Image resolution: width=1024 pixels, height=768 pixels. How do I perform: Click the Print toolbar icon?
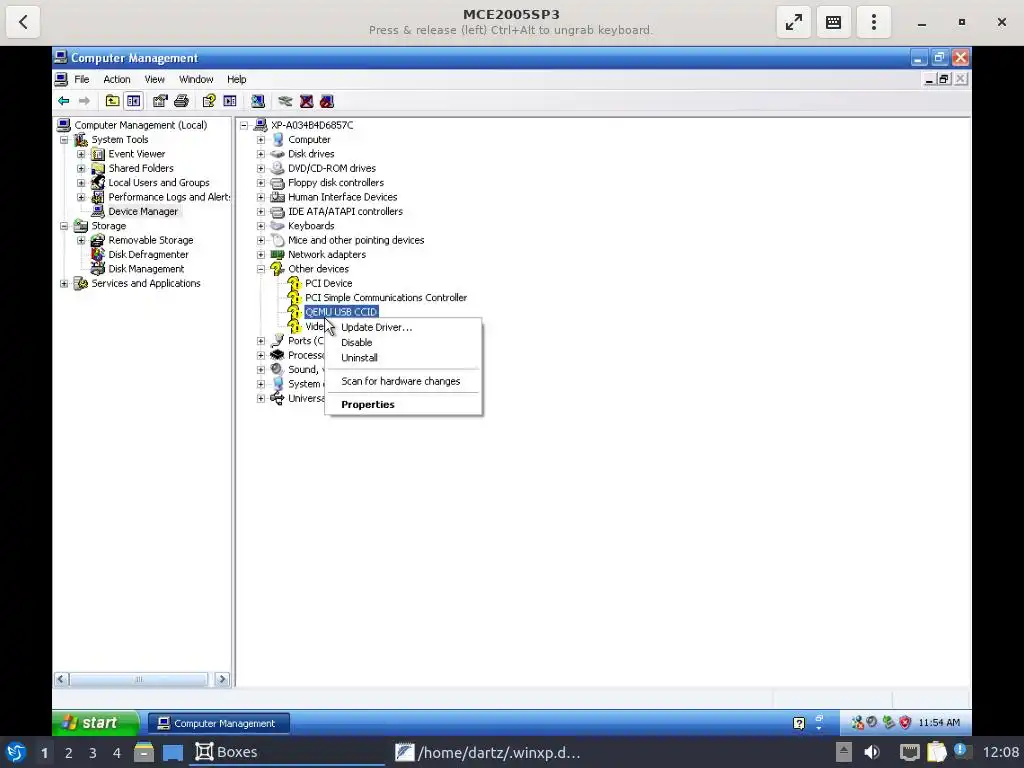(x=182, y=101)
